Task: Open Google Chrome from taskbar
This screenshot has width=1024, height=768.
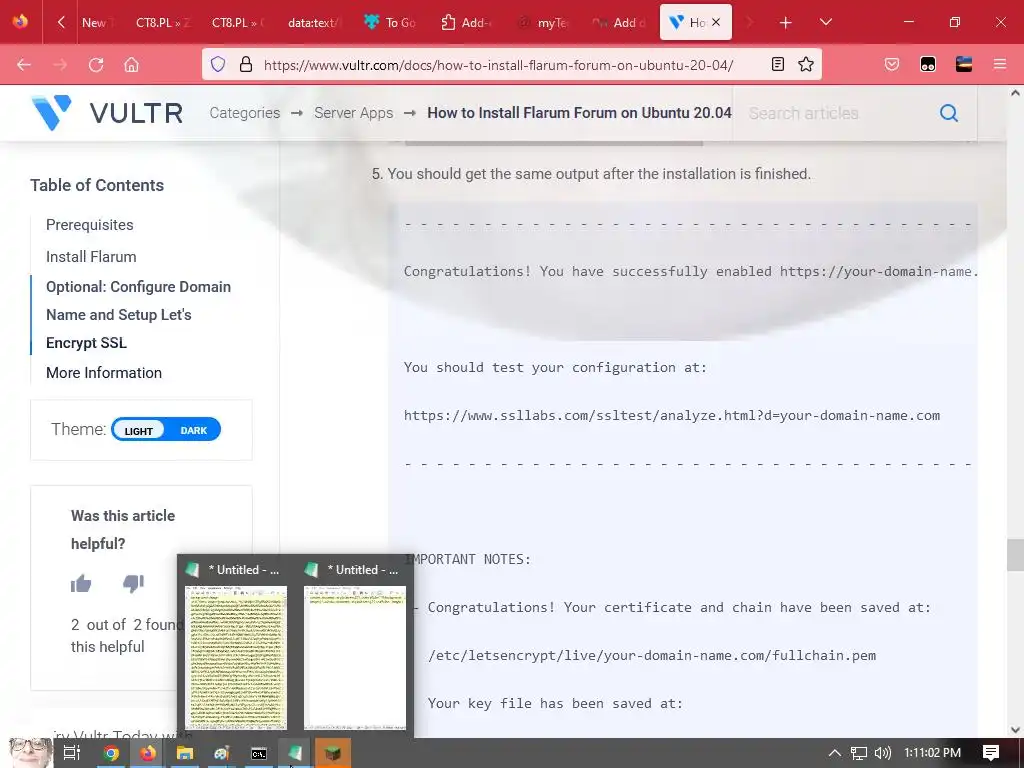Action: pos(111,753)
